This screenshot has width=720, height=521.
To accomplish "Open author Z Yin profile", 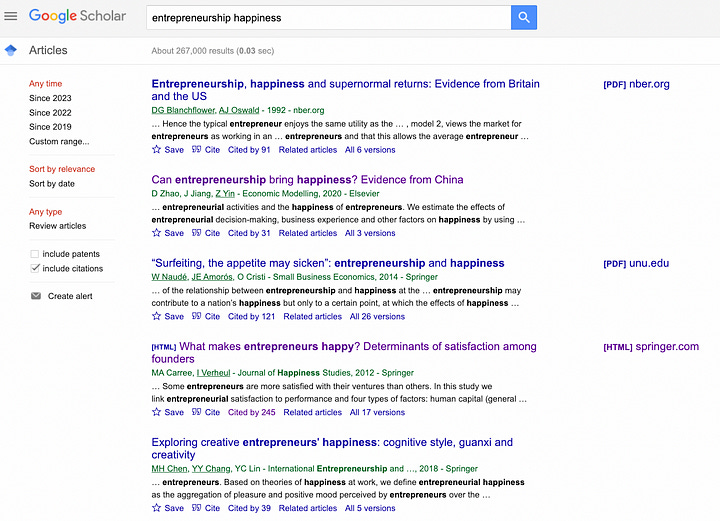I will [x=225, y=194].
